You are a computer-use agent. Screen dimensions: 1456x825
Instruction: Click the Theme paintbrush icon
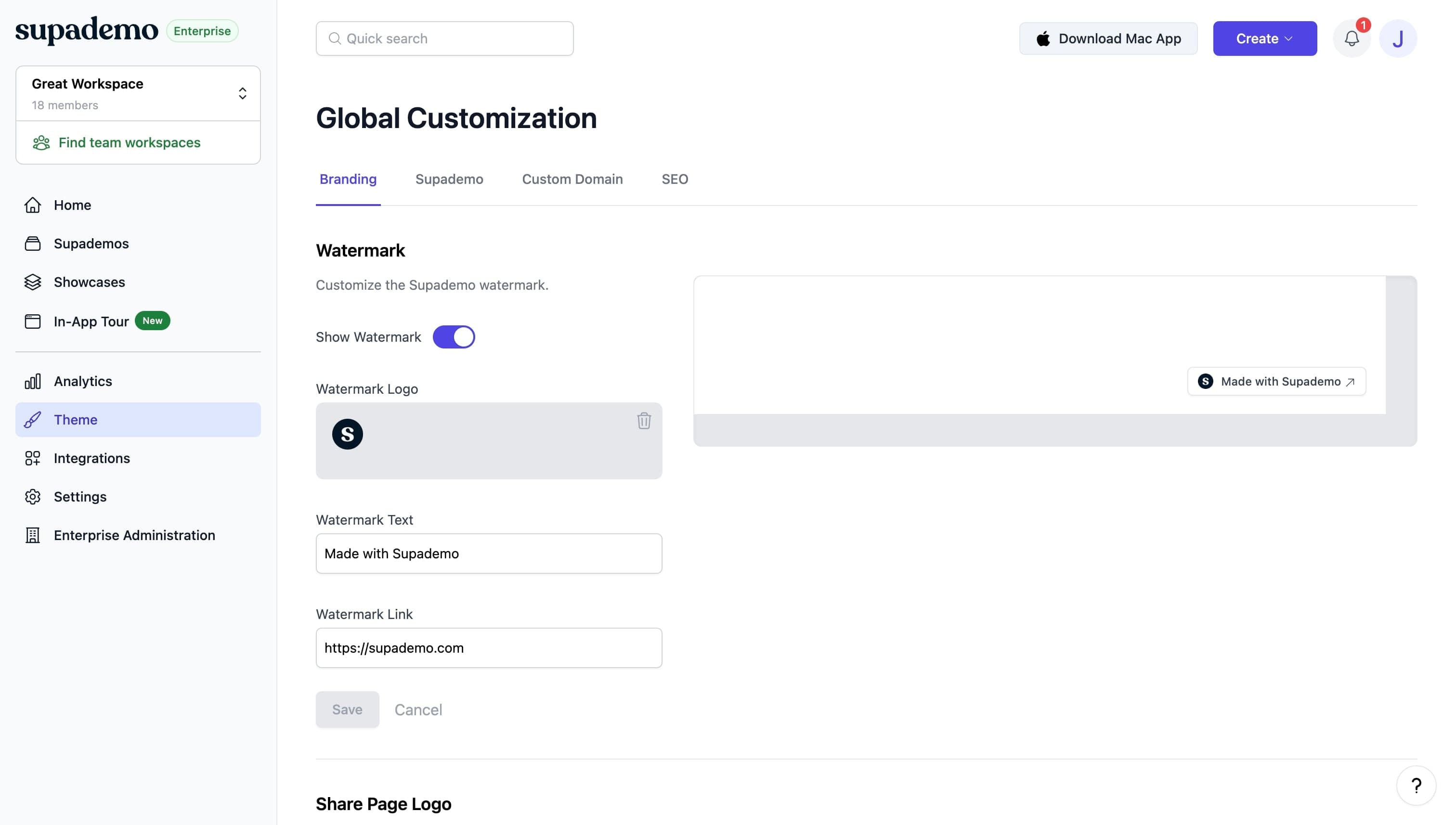[33, 420]
